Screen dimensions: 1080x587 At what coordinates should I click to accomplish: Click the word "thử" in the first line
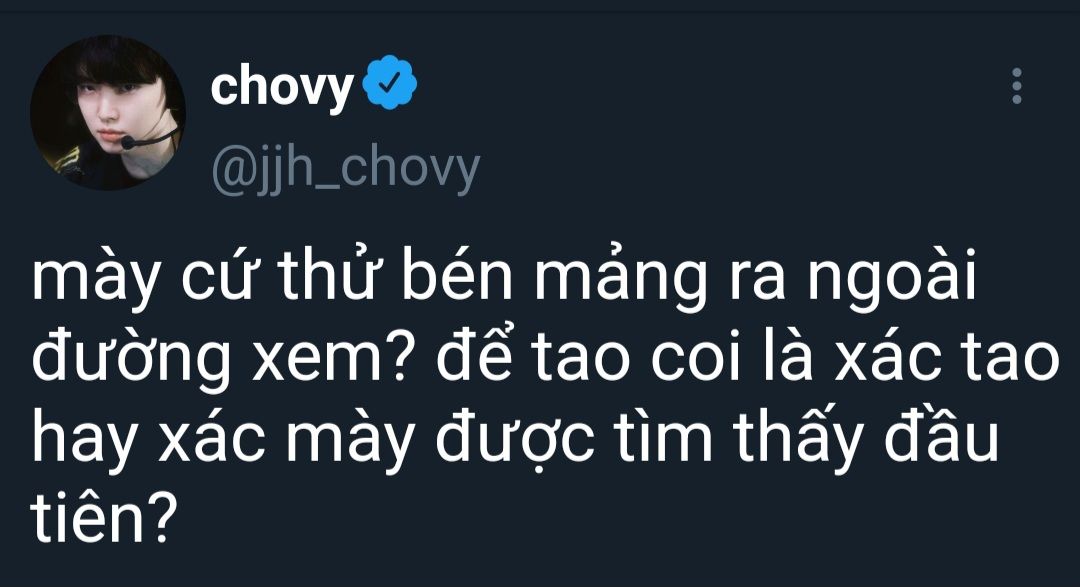[329, 276]
